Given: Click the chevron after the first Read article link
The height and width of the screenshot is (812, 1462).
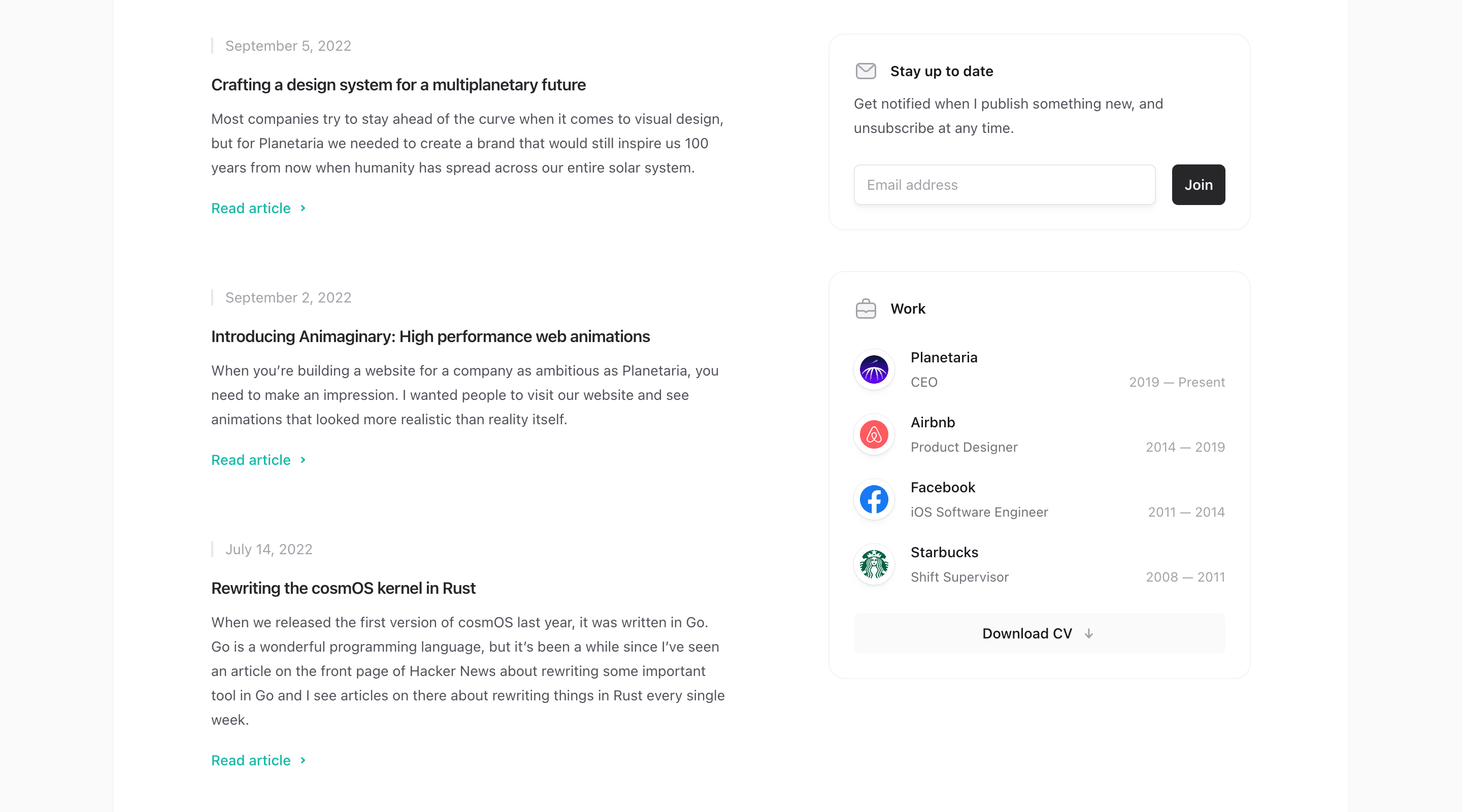Looking at the screenshot, I should click(303, 208).
